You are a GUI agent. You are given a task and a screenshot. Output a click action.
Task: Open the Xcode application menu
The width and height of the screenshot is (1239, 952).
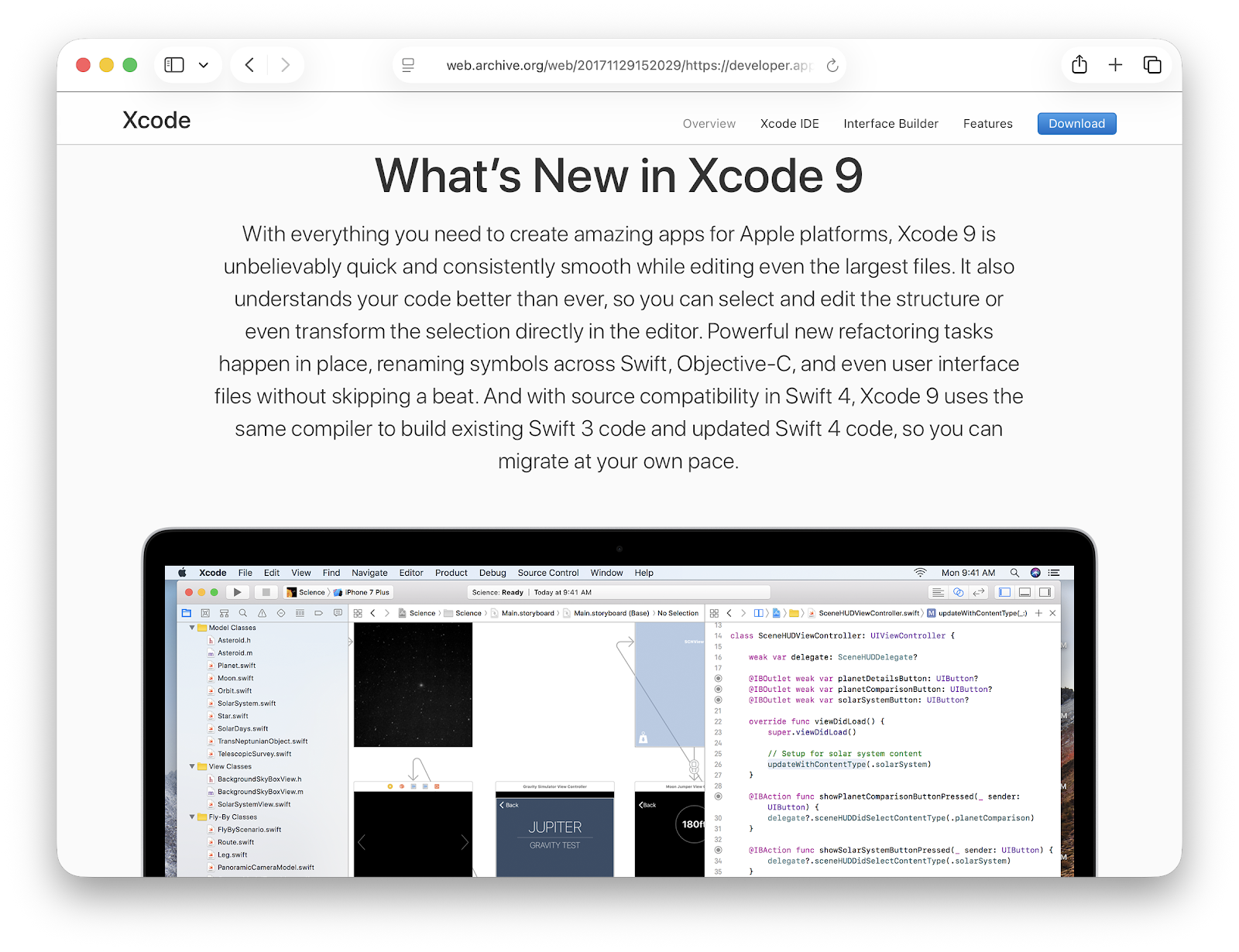pos(212,573)
